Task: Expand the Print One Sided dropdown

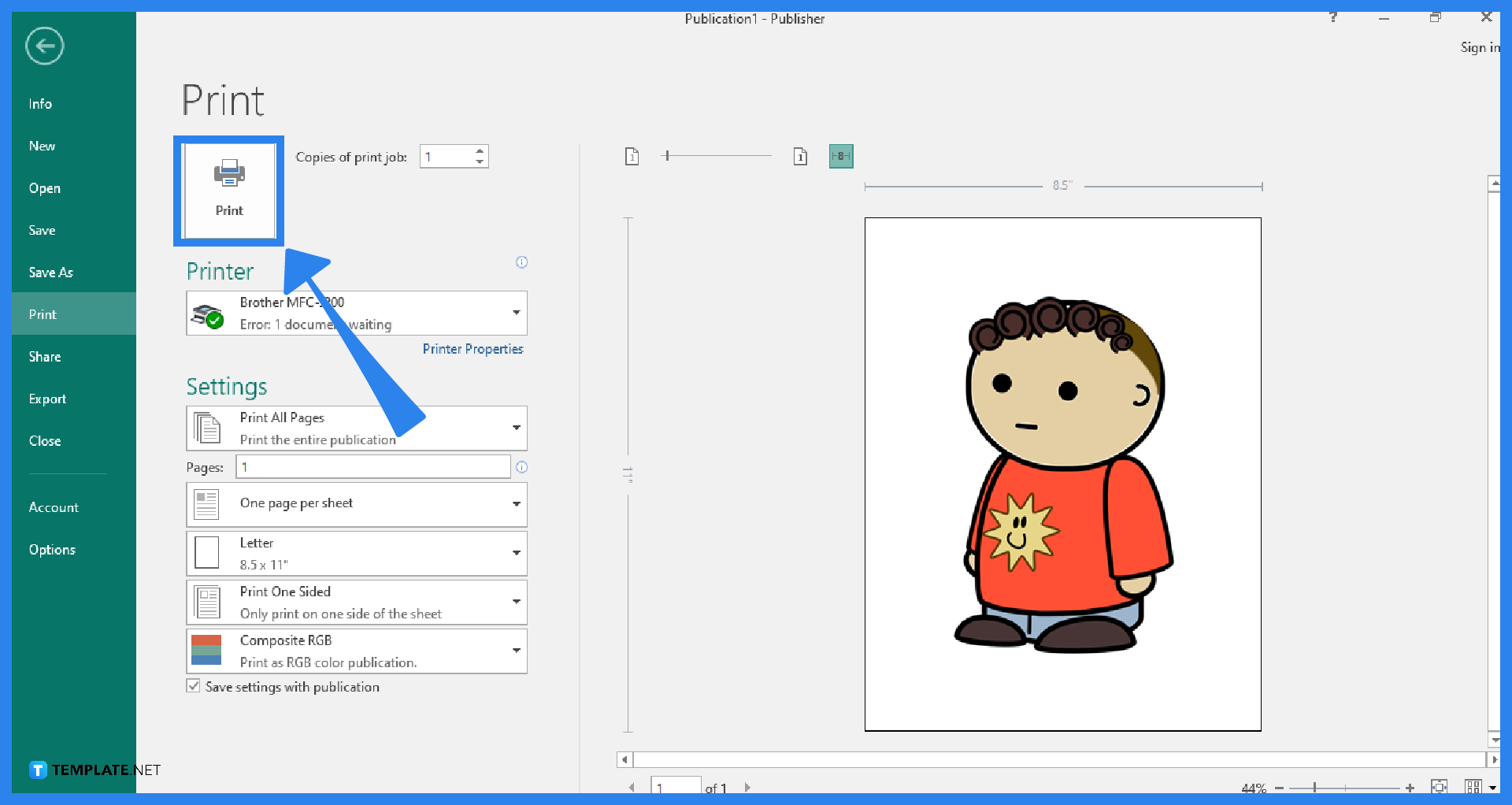Action: pos(516,602)
